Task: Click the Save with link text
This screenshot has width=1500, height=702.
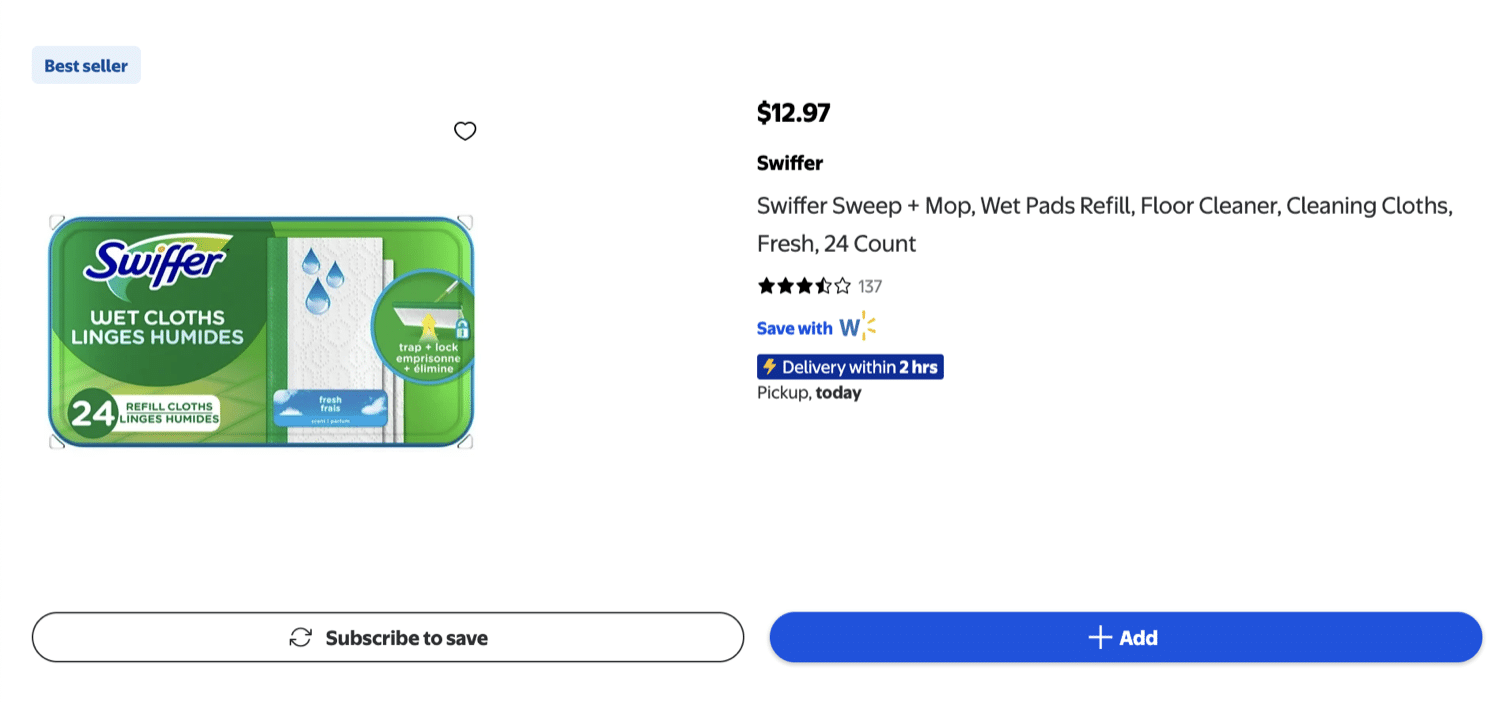Action: pyautogui.click(x=794, y=328)
